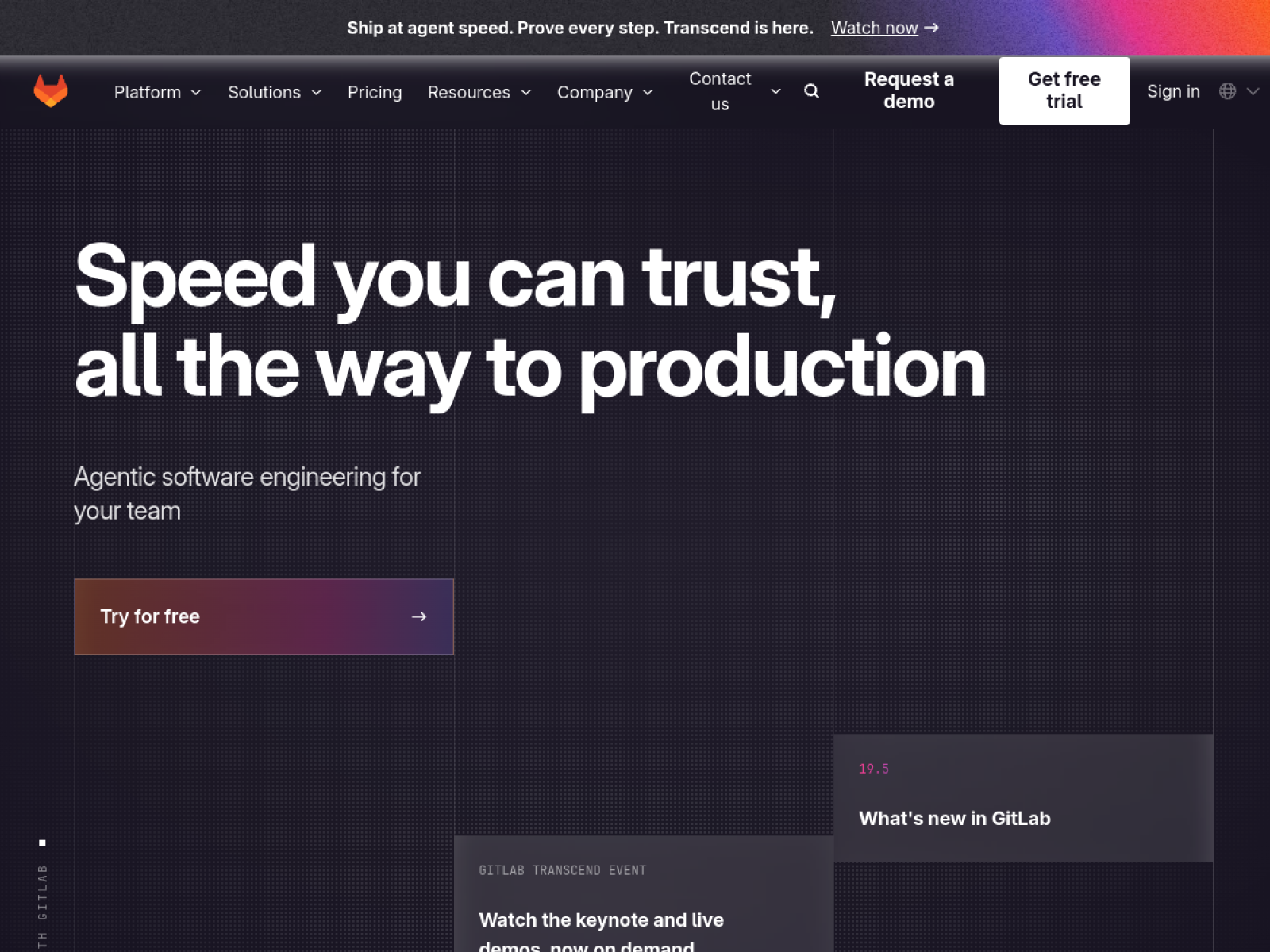Expand the Company menu chevron
The height and width of the screenshot is (952, 1270).
pos(648,93)
